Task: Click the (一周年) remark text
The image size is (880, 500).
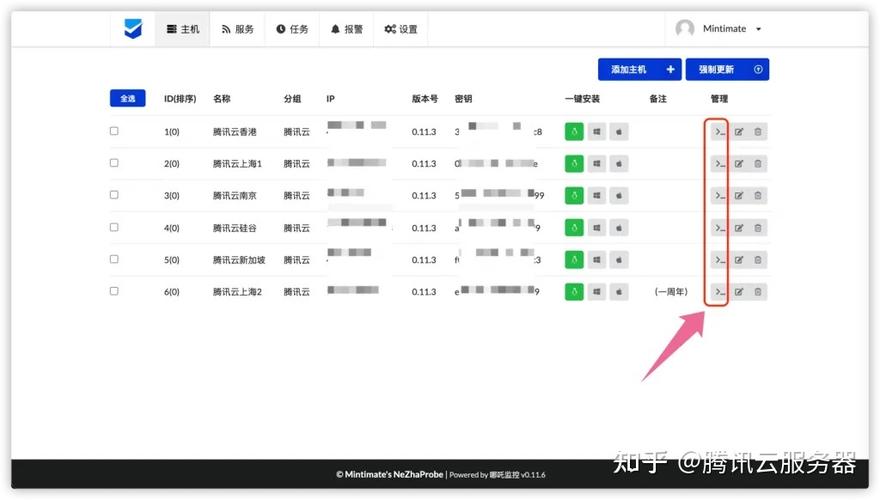Action: pyautogui.click(x=671, y=292)
